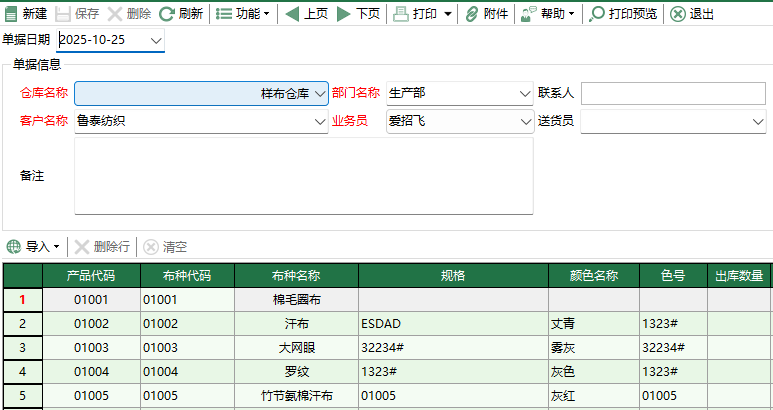
Task: Open 打印预览 print preview
Action: pos(624,14)
